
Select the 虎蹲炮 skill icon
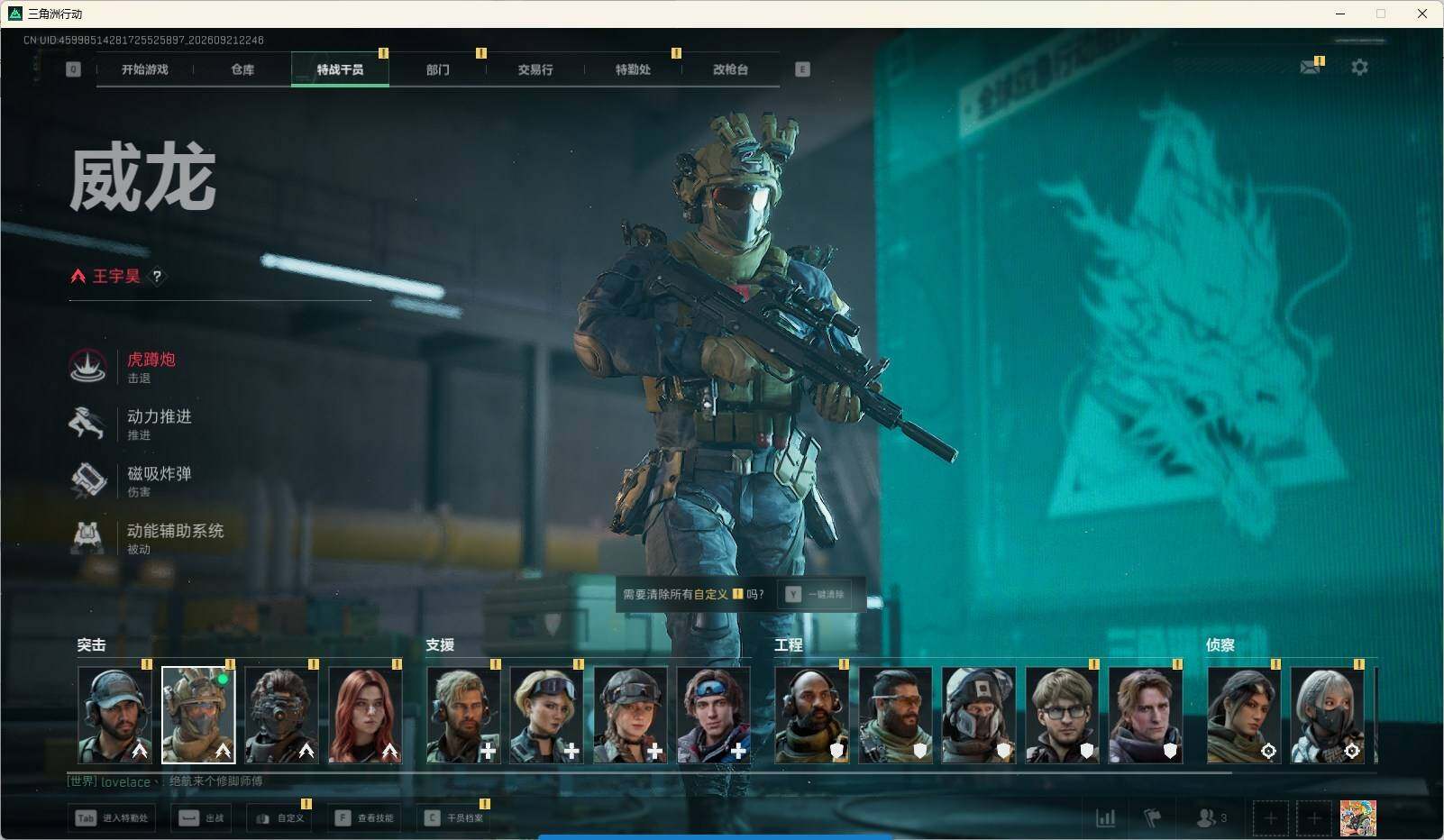(88, 366)
